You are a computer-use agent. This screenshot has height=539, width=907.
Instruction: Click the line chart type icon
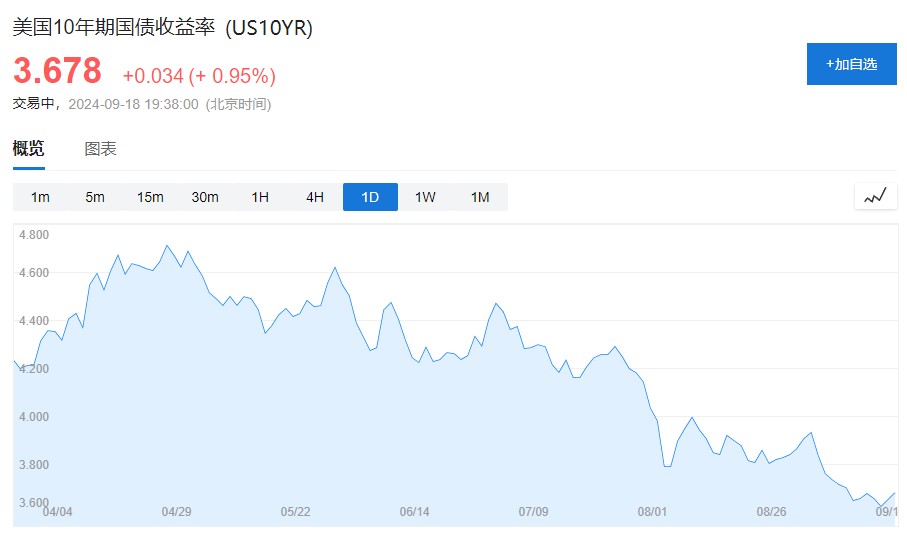(x=875, y=196)
